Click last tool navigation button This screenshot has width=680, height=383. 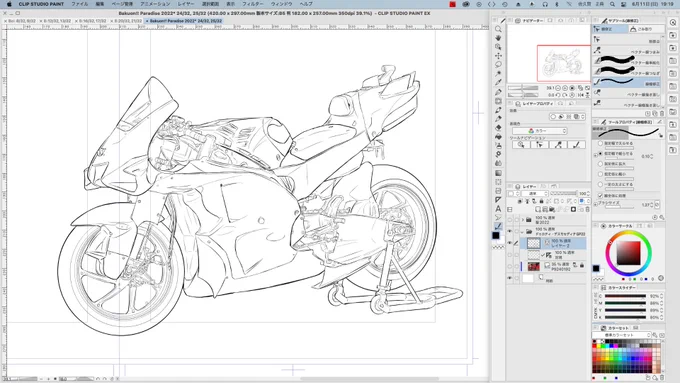(x=576, y=145)
